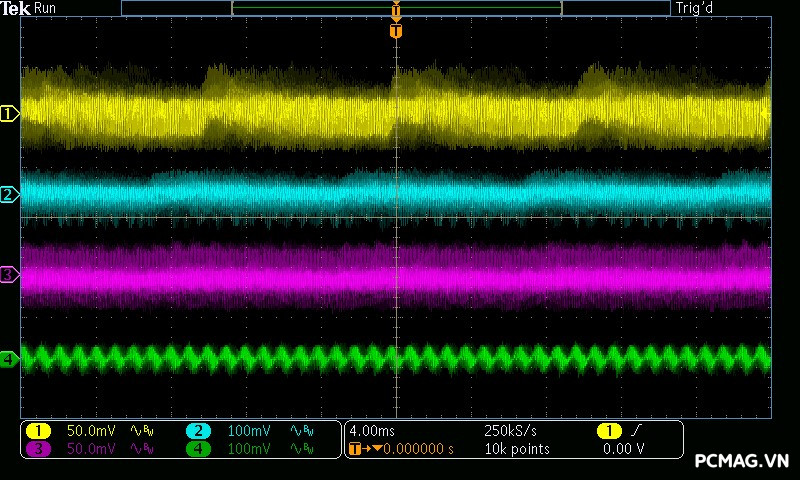Image resolution: width=800 pixels, height=480 pixels.
Task: Click the 4.00ms horizontal timebase readout
Action: 375,431
